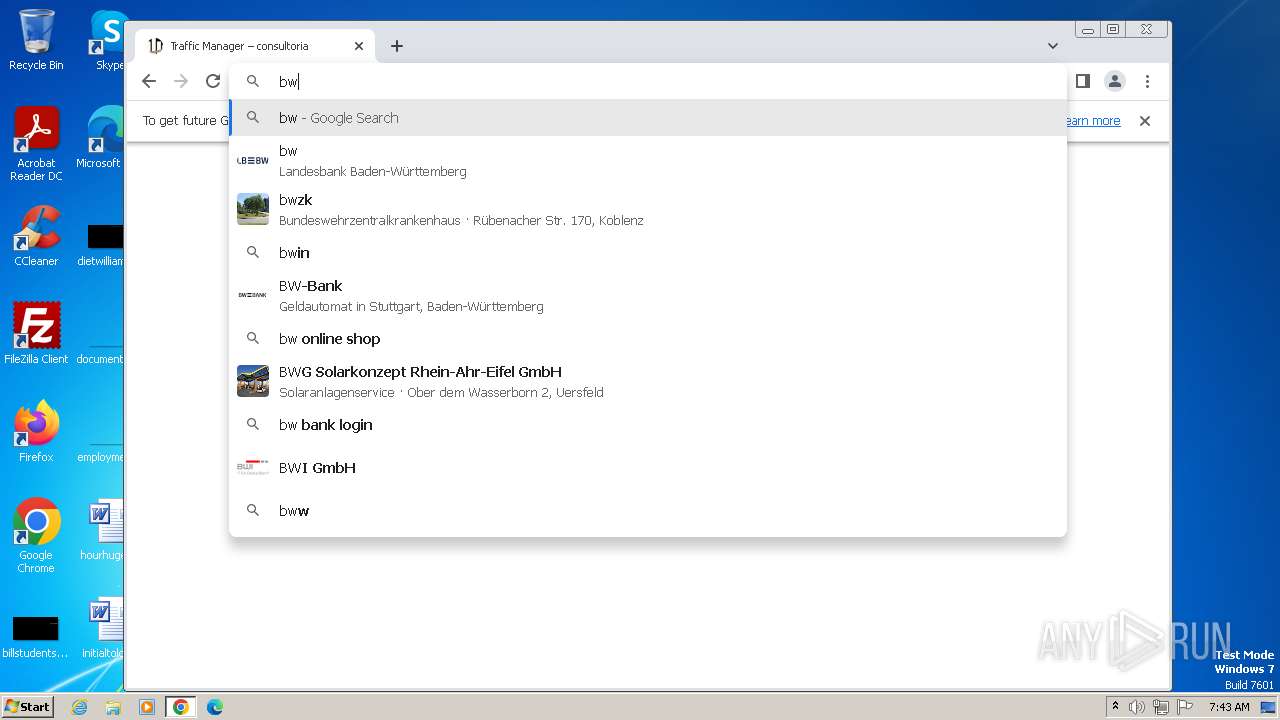
Task: Open the Chrome profile avatar
Action: 1115,81
